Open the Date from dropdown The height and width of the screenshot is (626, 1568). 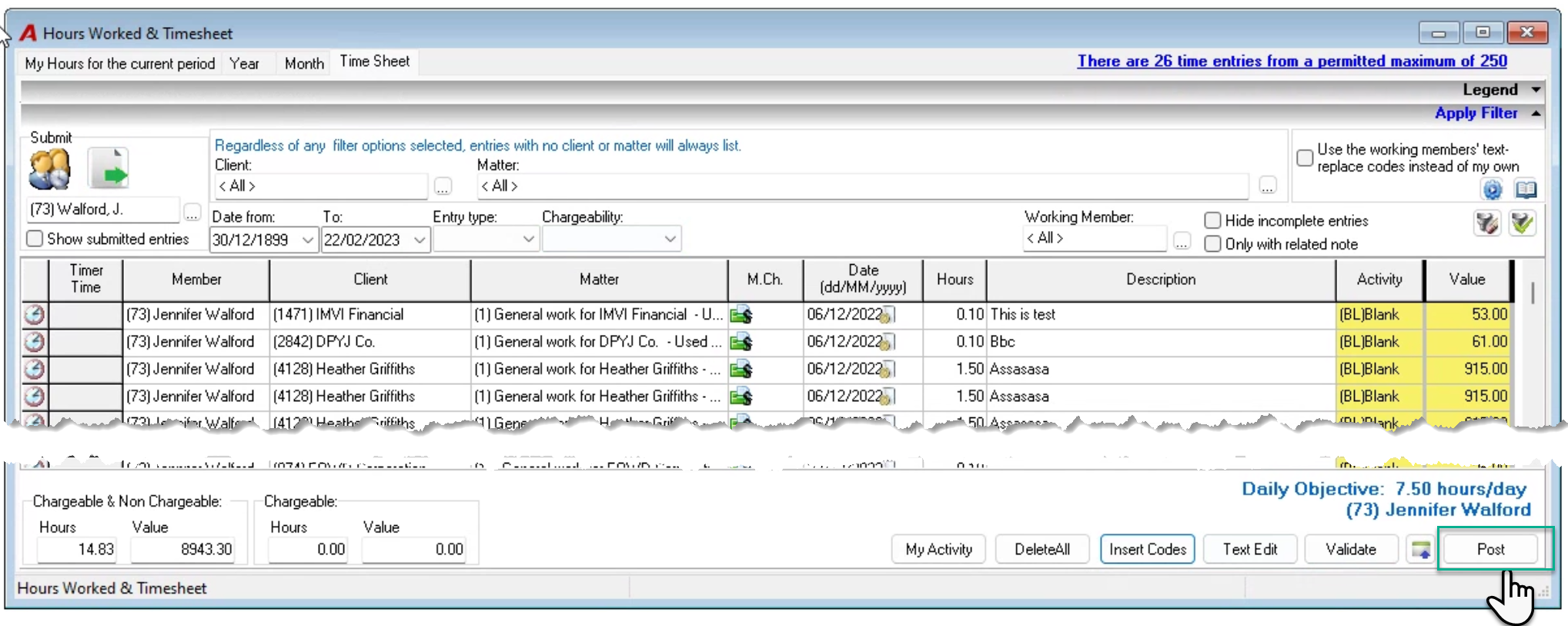(307, 239)
